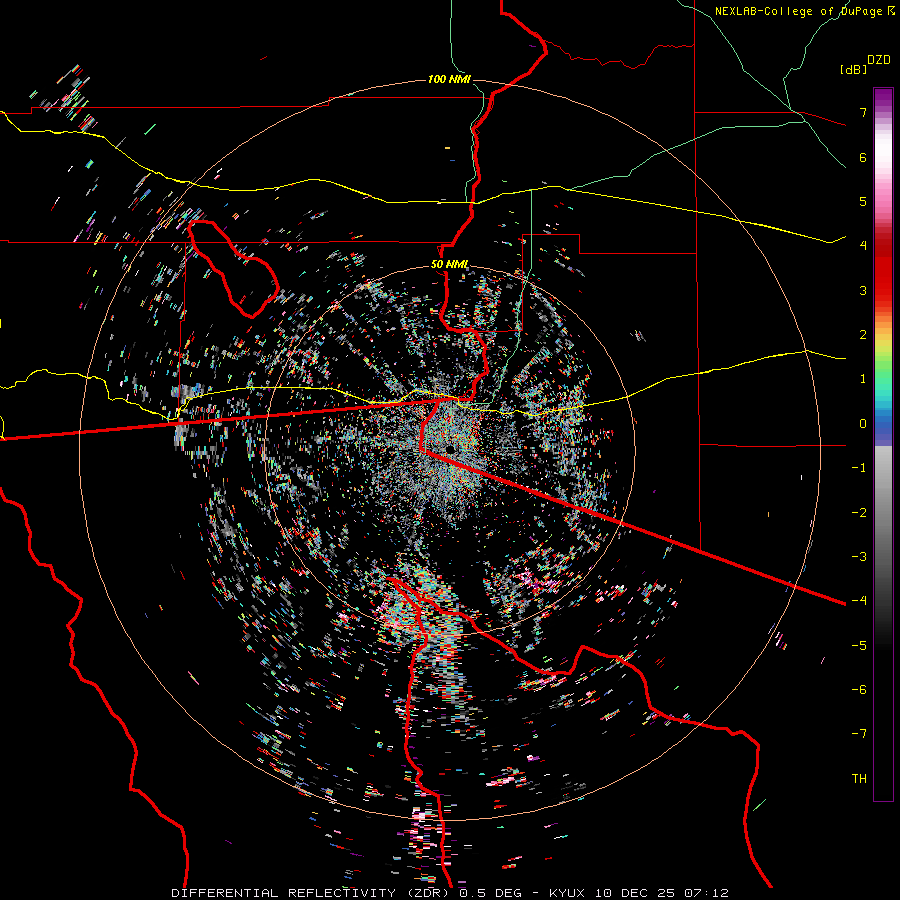Click the black radar site dot at center
Screen dimensions: 900x900
click(x=450, y=449)
